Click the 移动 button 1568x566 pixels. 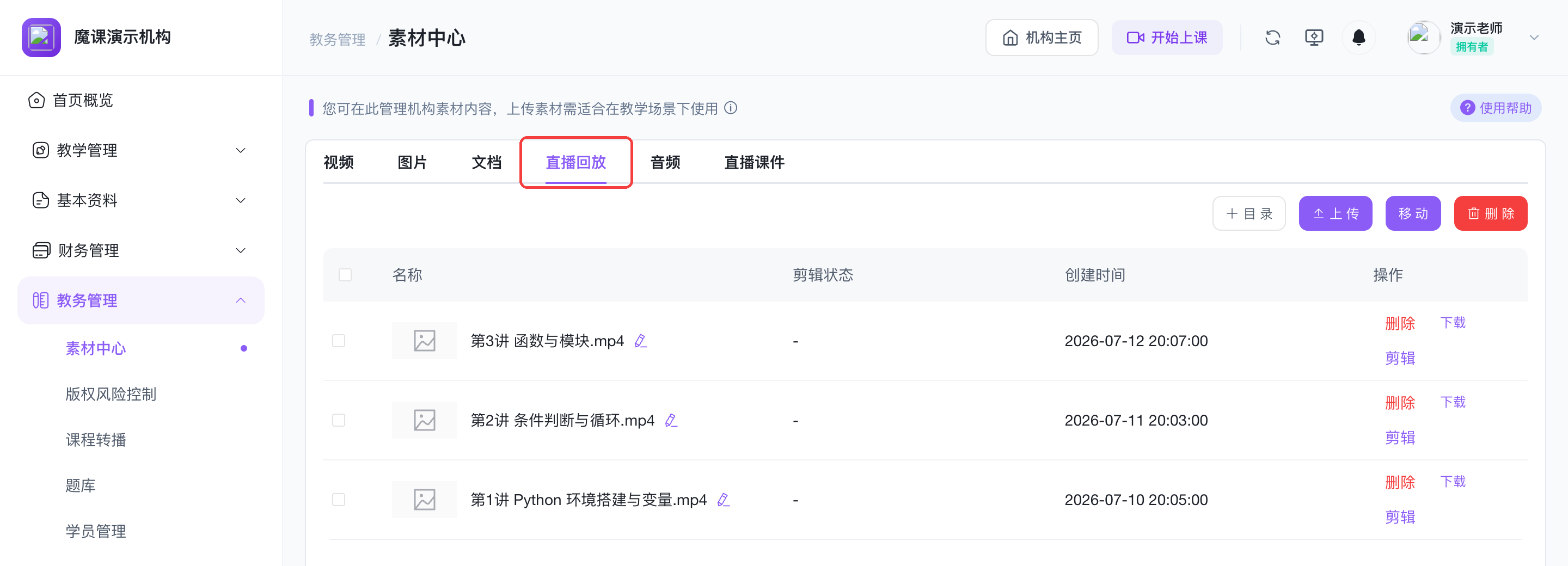click(1413, 214)
